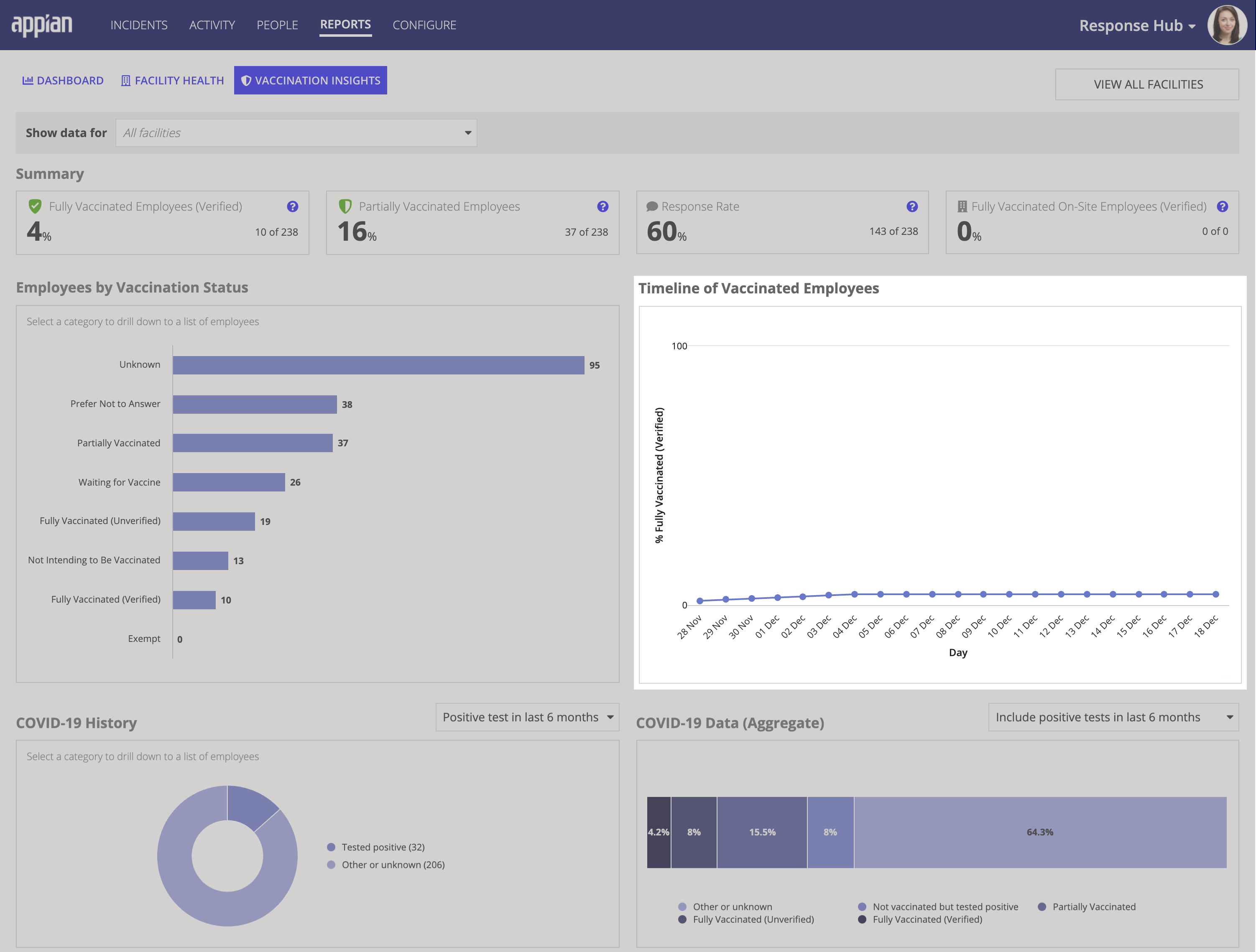
Task: Click the 04 Dec data point on timeline
Action: click(854, 594)
